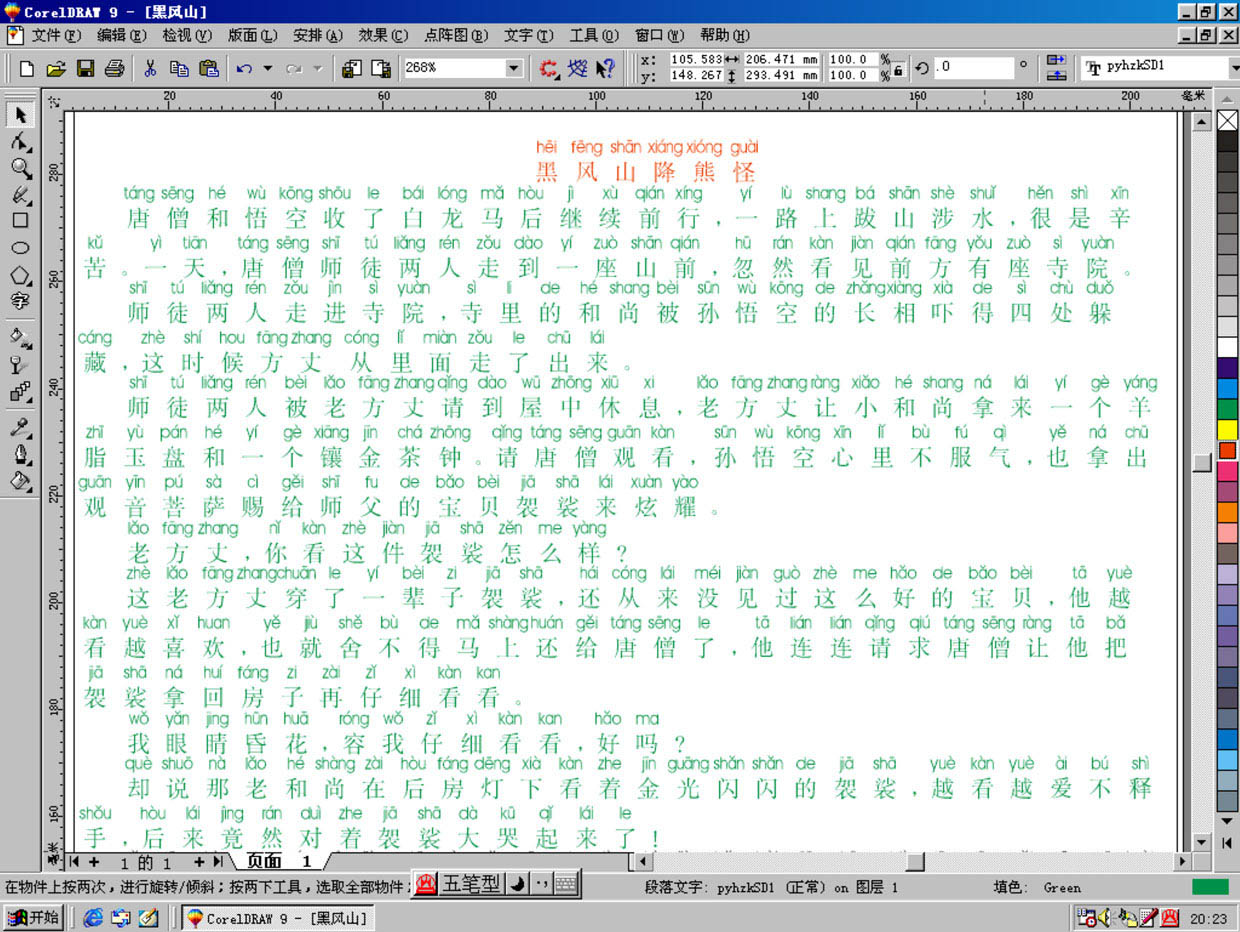Screen dimensions: 1240x932
Task: Select the 页面 1 page tab
Action: [278, 861]
